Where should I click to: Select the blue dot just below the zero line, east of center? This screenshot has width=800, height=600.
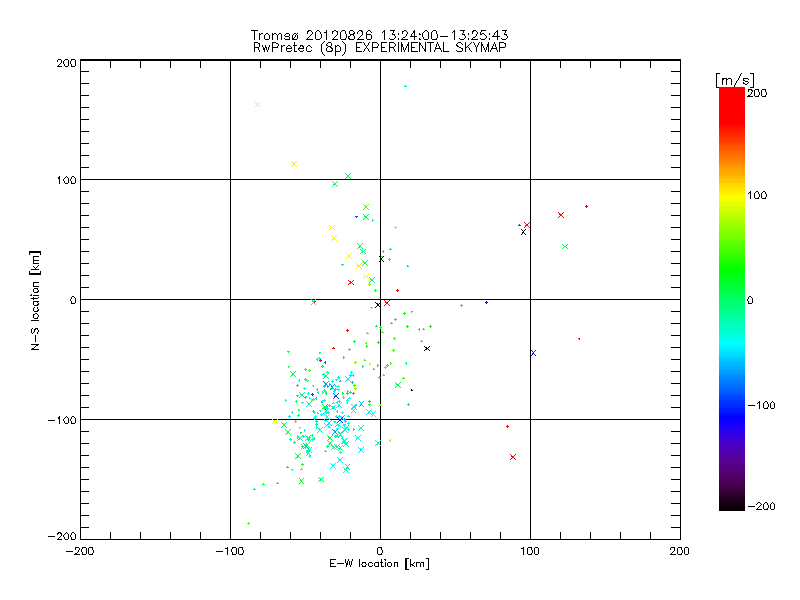[486, 303]
